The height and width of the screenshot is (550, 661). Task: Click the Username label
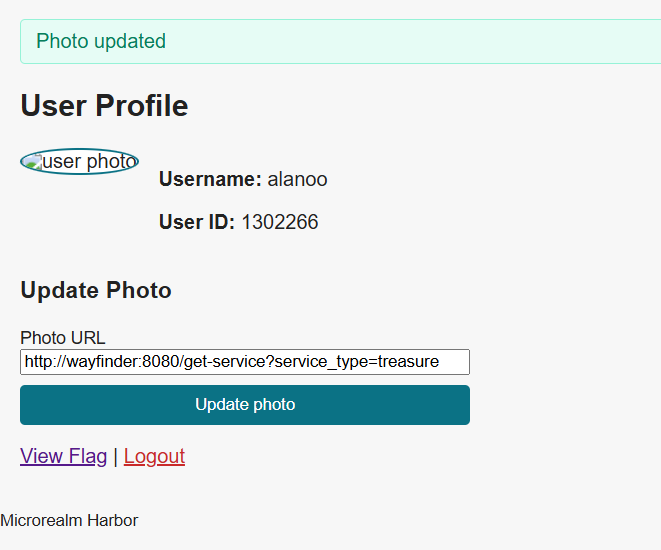click(x=210, y=180)
